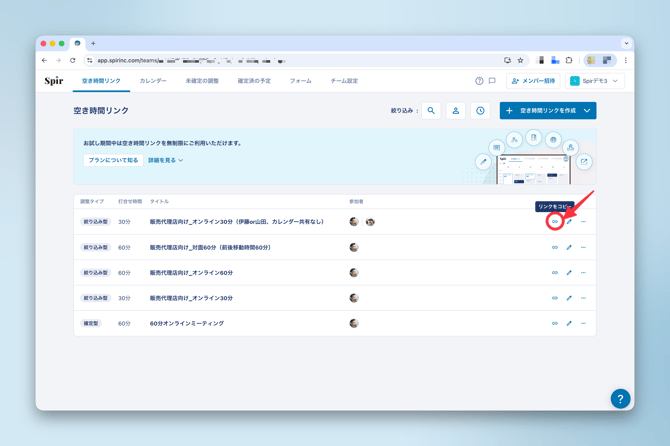Copy link for the first 販売代理店向け_オンライン30分 row
The height and width of the screenshot is (446, 670).
tap(555, 222)
